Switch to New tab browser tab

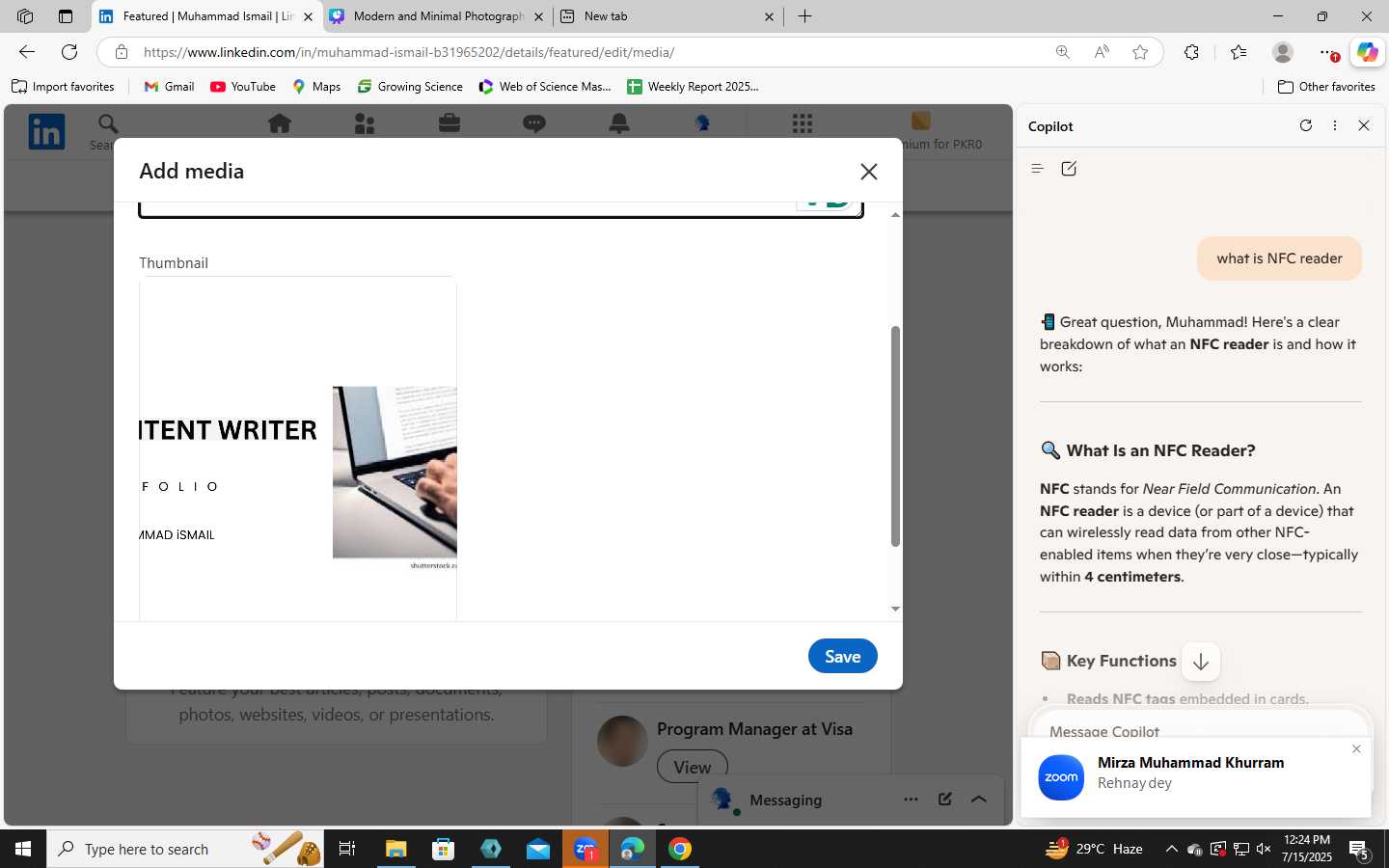click(x=667, y=16)
